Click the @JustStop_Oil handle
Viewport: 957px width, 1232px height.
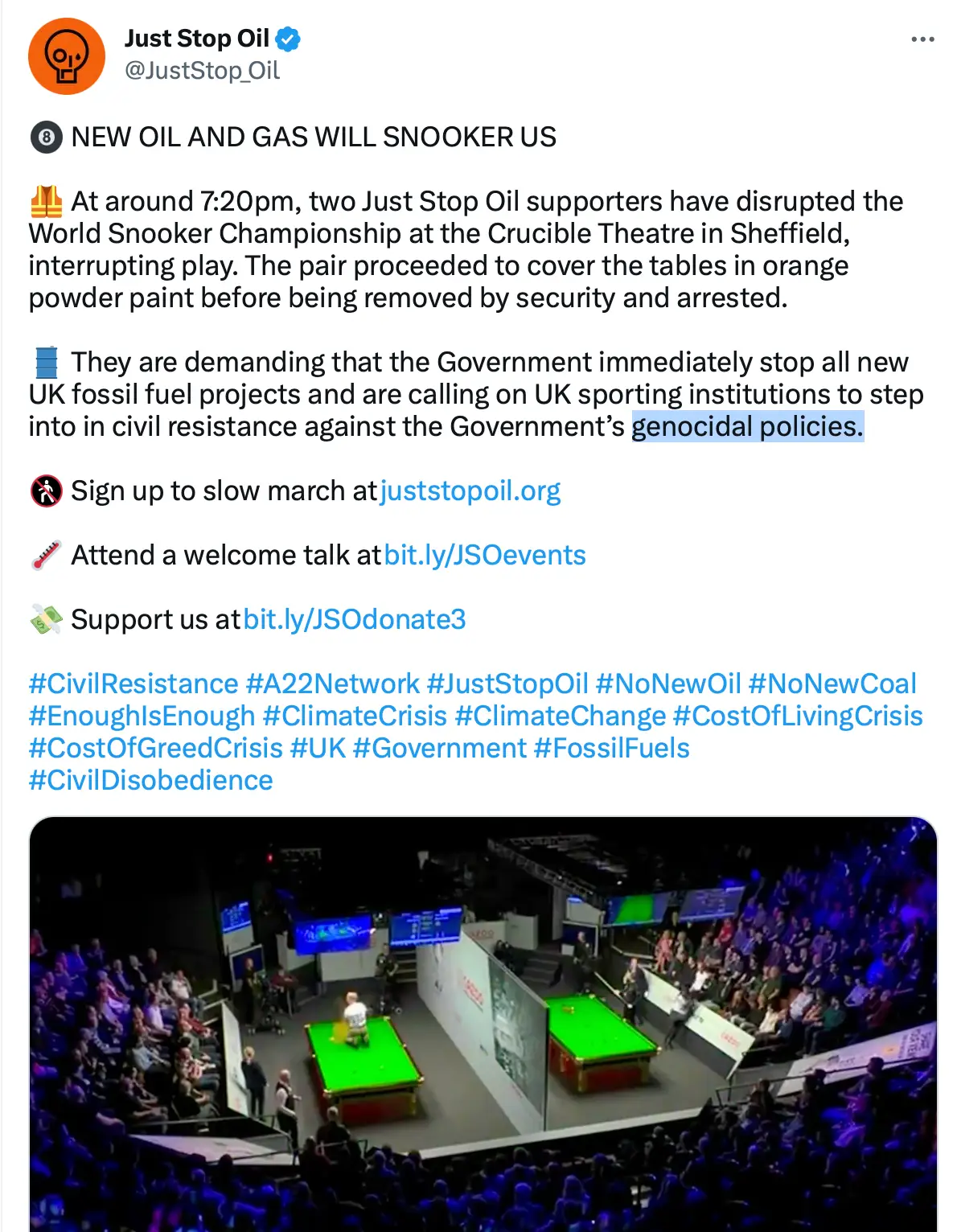point(202,71)
